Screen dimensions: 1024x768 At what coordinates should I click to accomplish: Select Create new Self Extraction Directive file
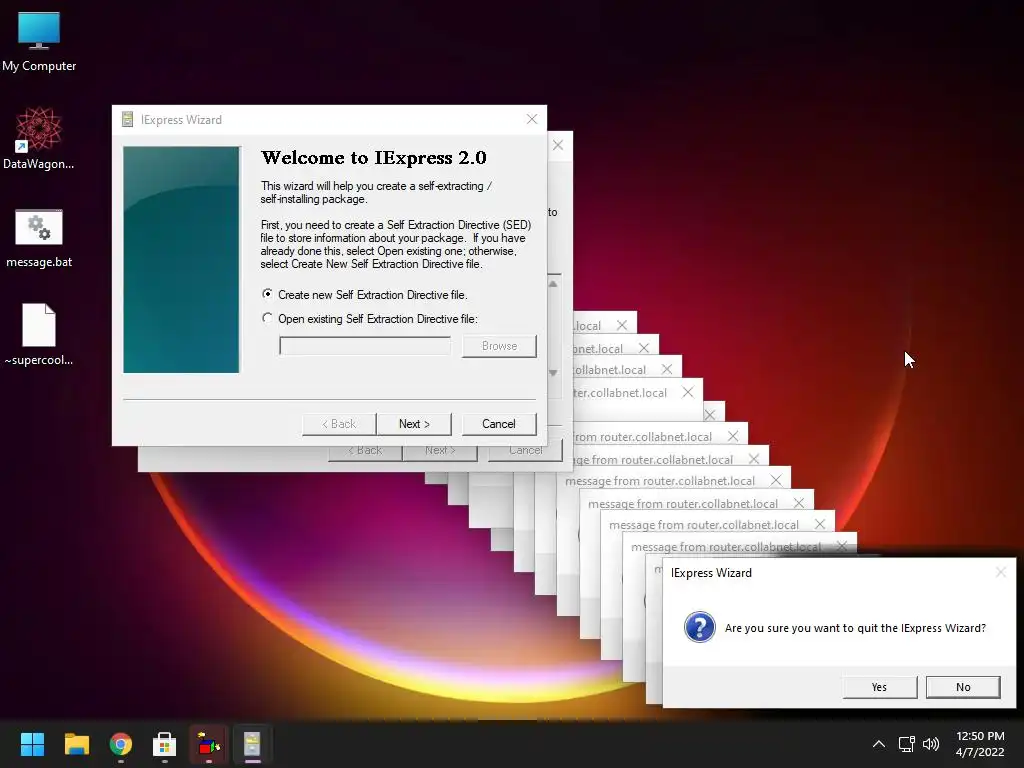click(364, 295)
